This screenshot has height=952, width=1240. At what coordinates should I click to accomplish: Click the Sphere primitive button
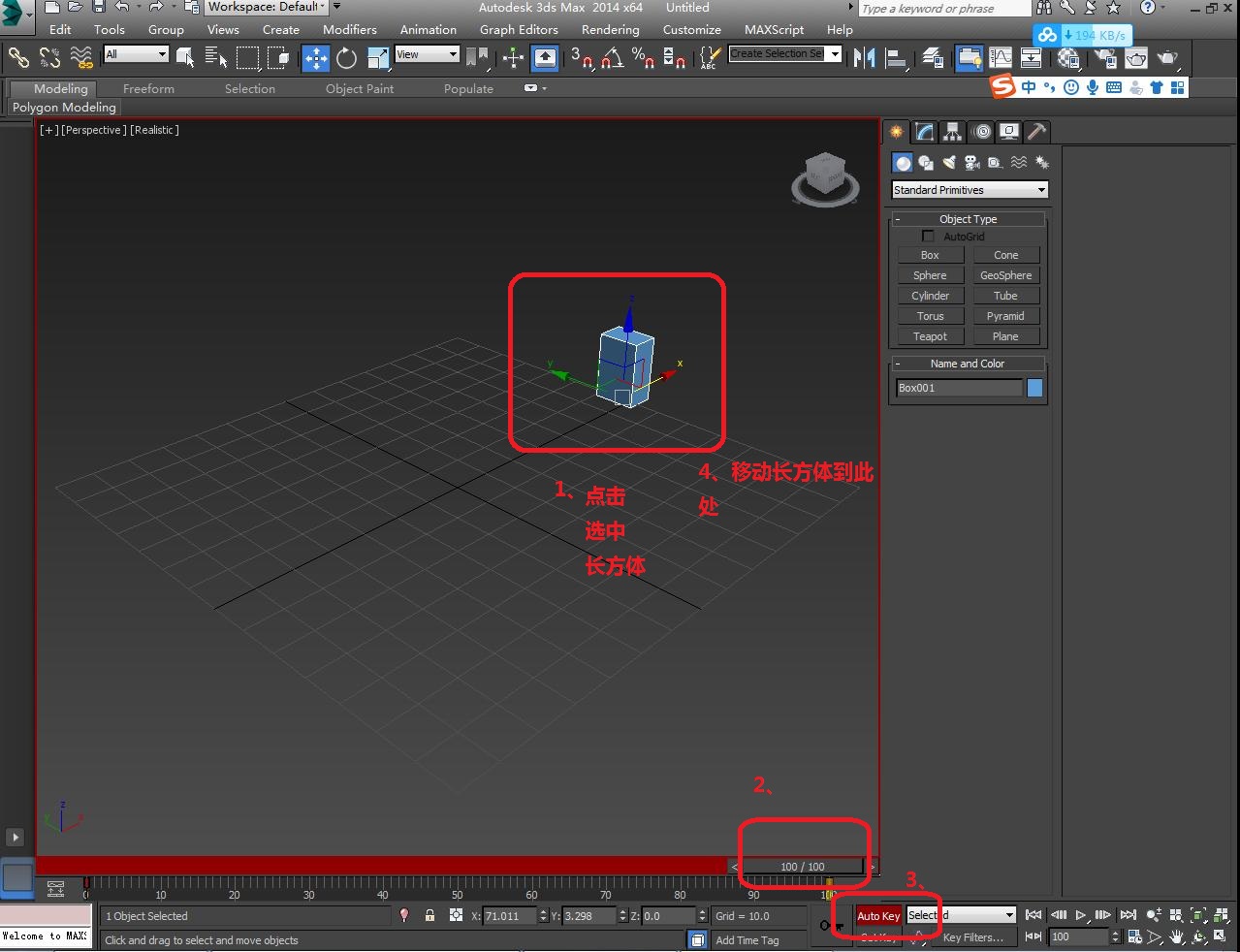click(930, 275)
